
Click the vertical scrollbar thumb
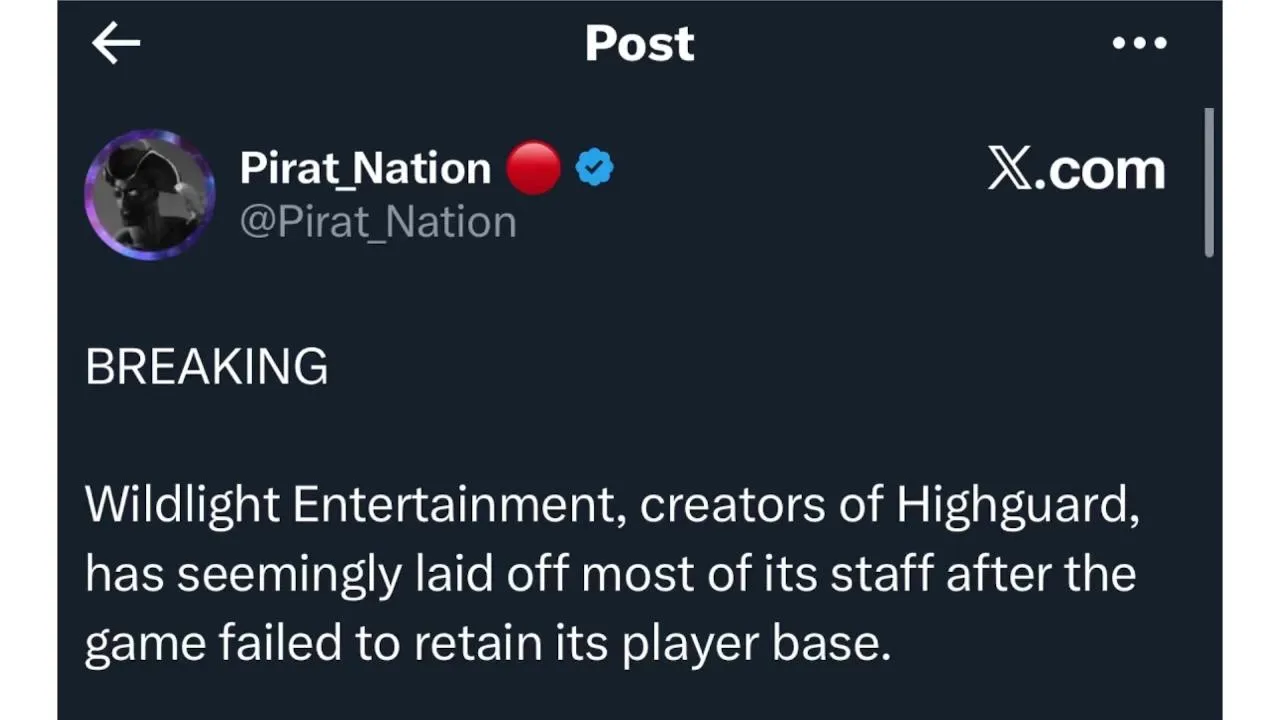[x=1208, y=182]
